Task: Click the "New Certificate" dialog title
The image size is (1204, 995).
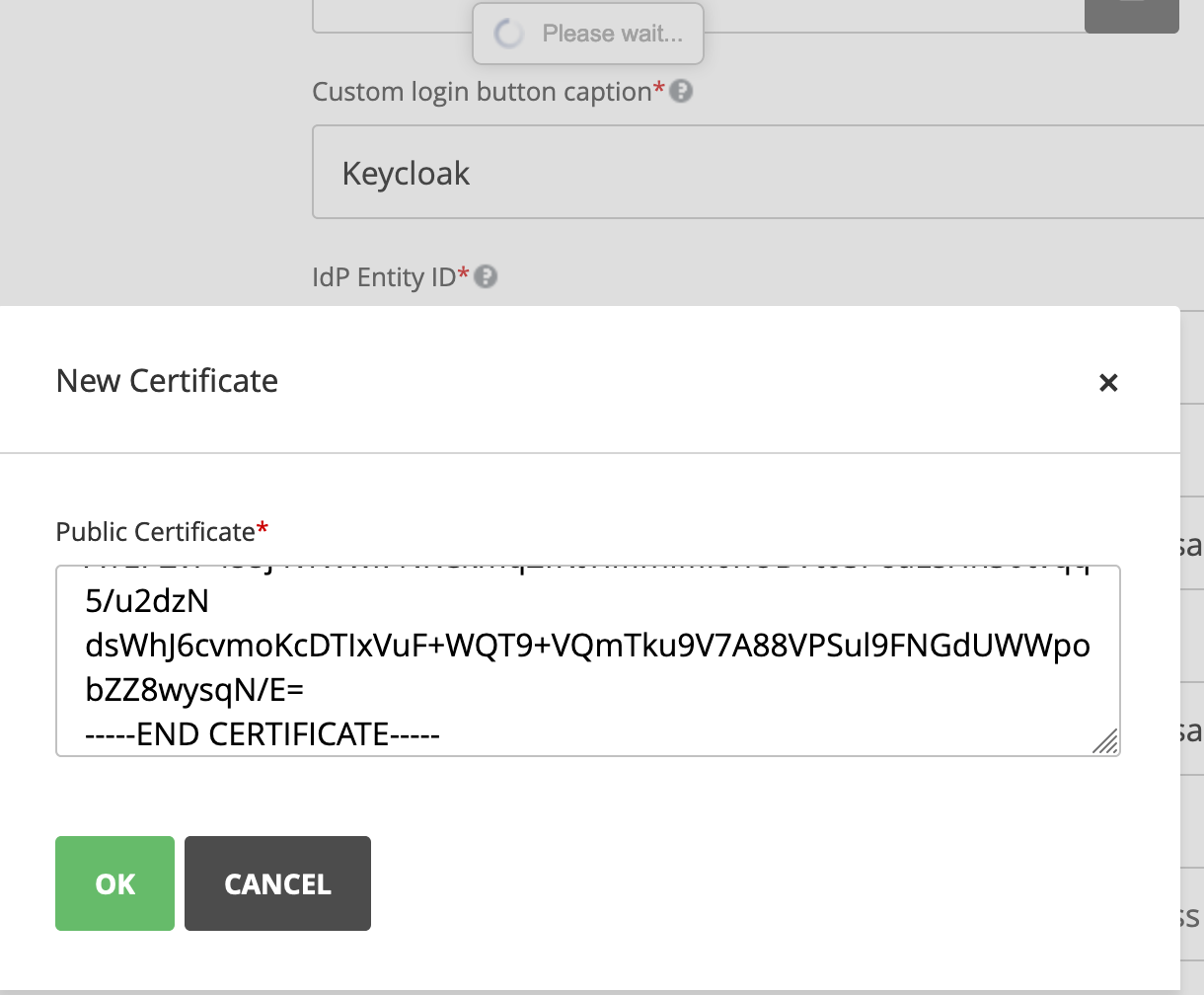Action: [167, 381]
